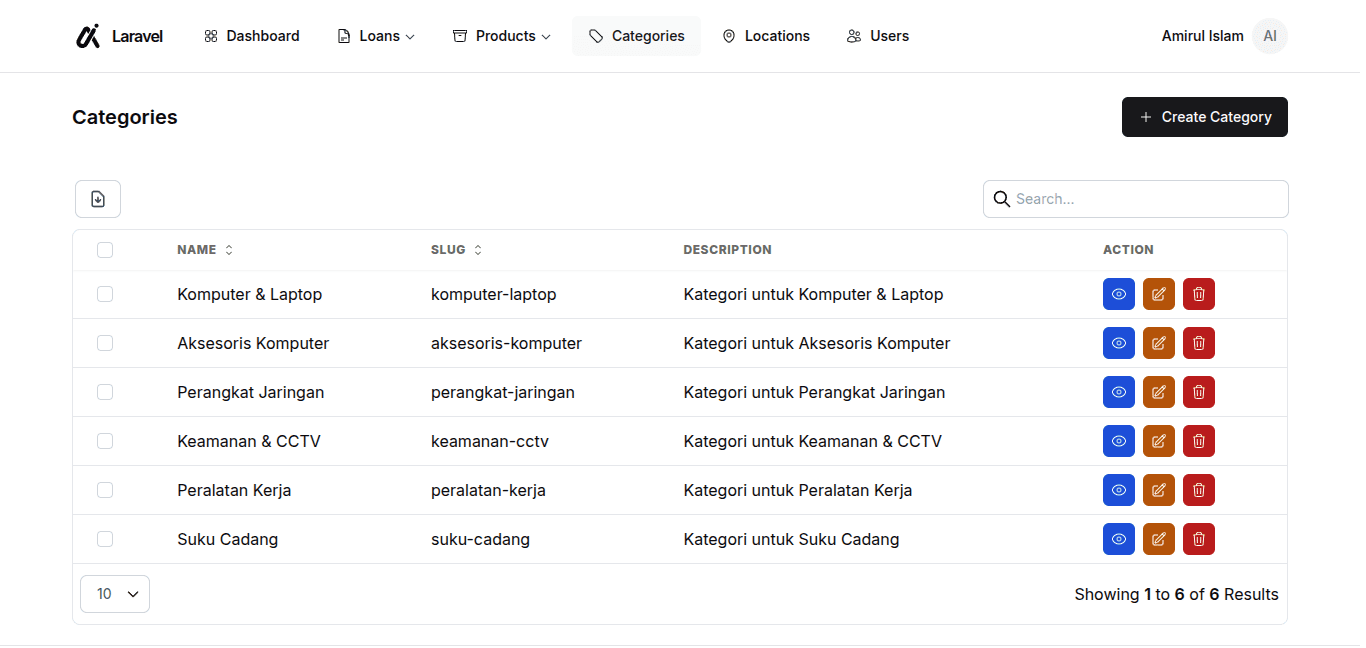Click the delete icon for Suku Cadang

click(1199, 539)
